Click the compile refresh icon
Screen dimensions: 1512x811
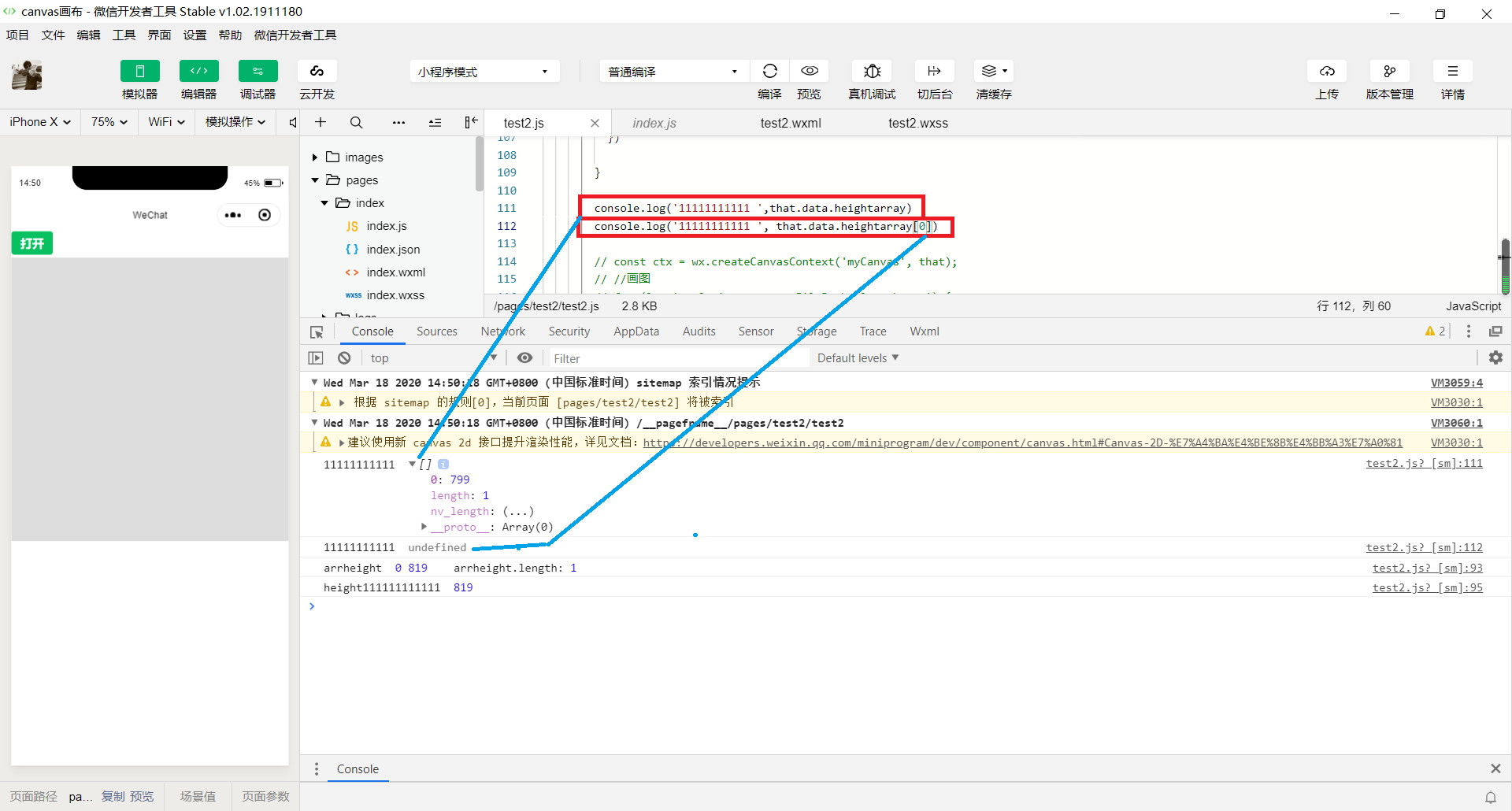tap(770, 71)
